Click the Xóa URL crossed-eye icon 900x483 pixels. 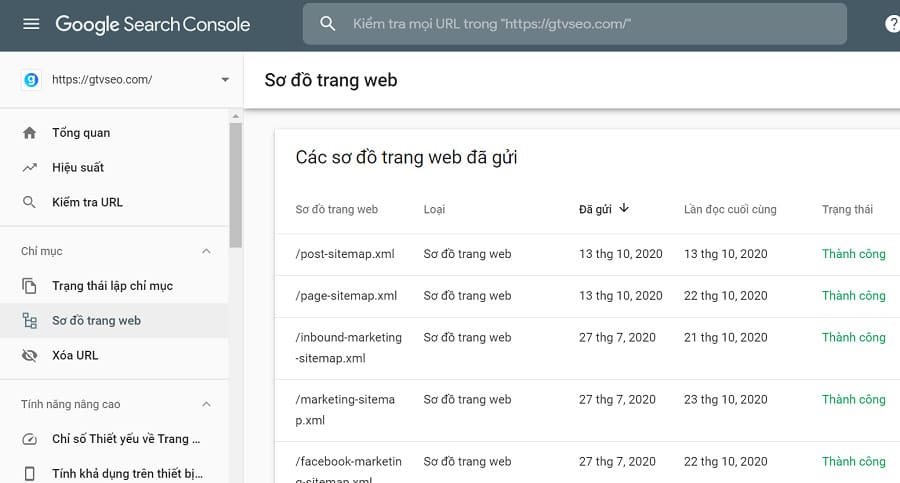(x=29, y=356)
